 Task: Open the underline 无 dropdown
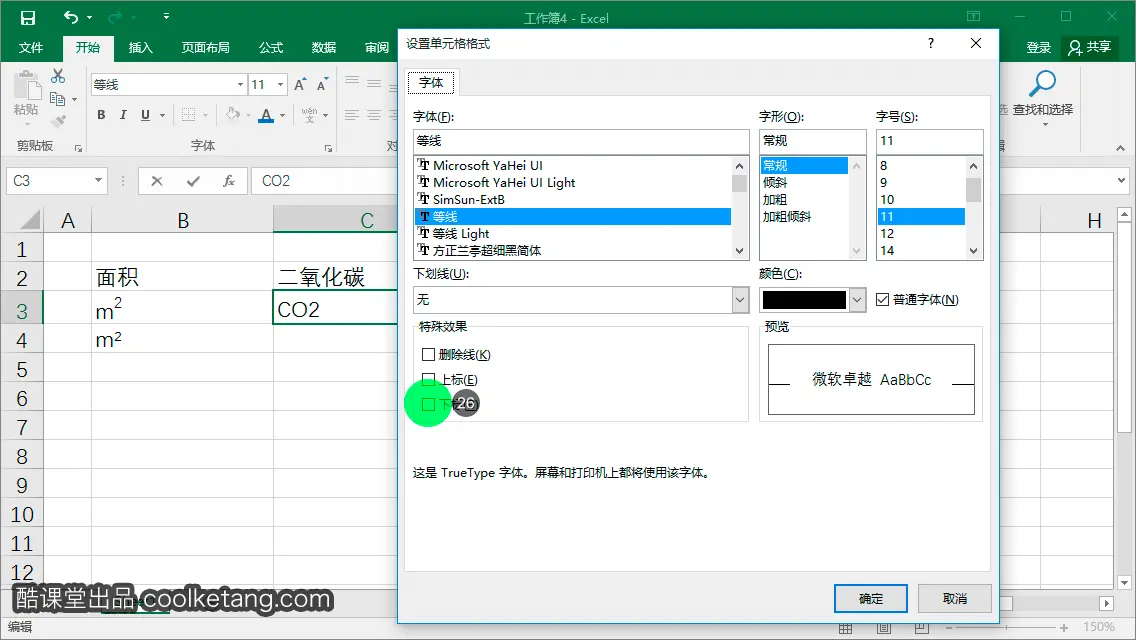point(581,299)
